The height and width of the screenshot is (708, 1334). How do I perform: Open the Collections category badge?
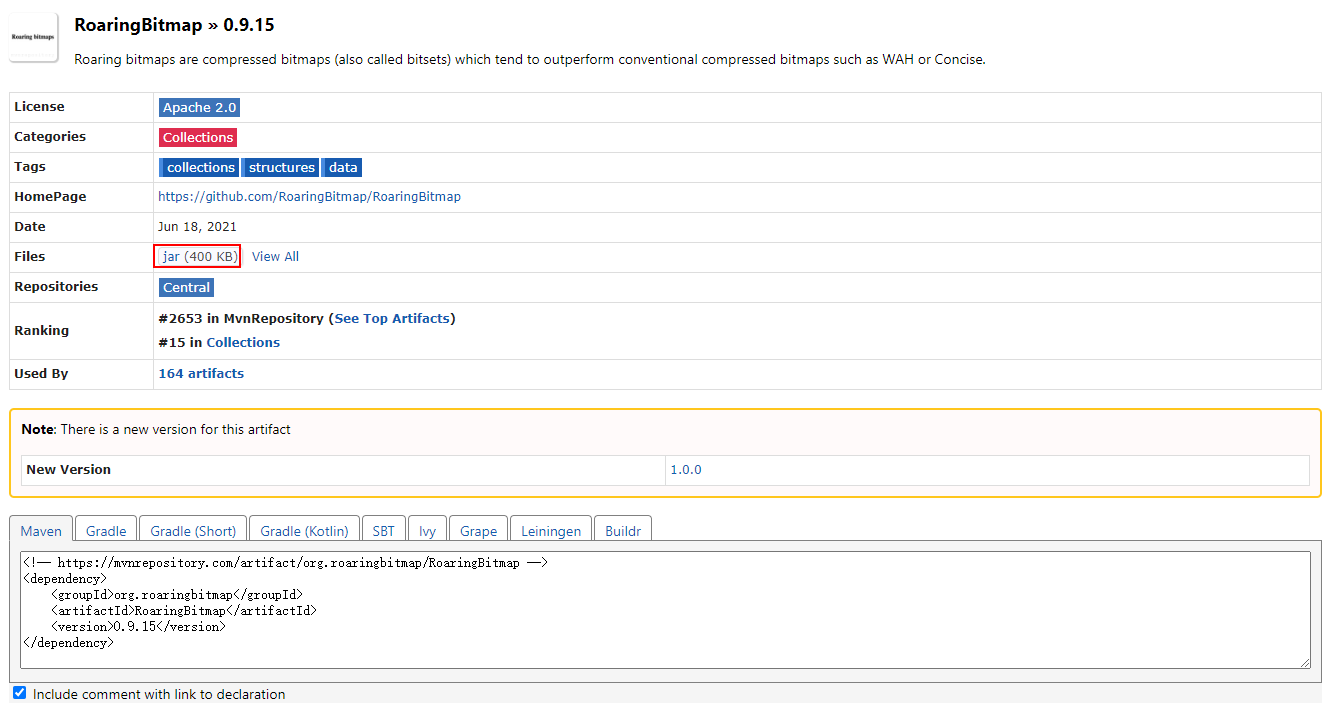(198, 137)
